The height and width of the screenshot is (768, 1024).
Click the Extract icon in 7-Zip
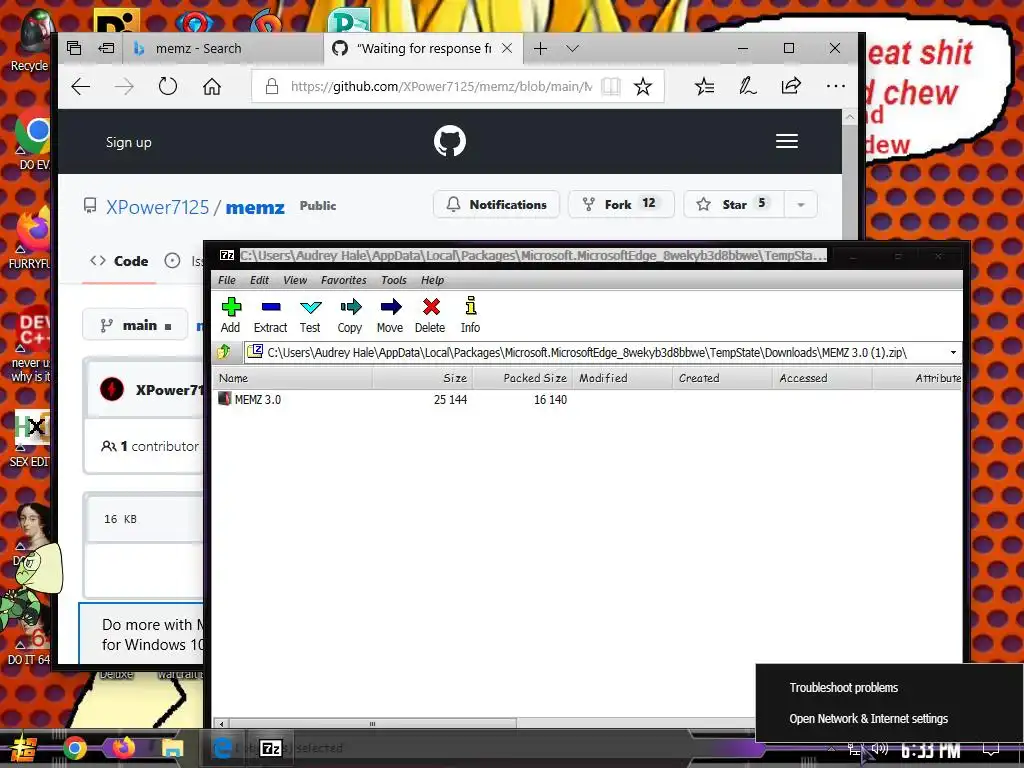pos(270,315)
